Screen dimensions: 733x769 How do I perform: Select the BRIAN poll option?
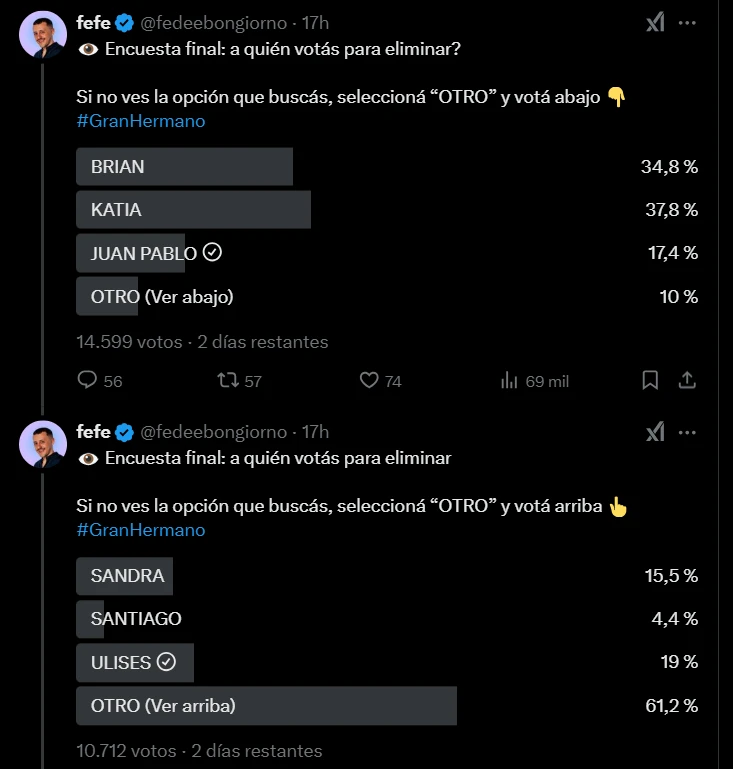coord(185,167)
